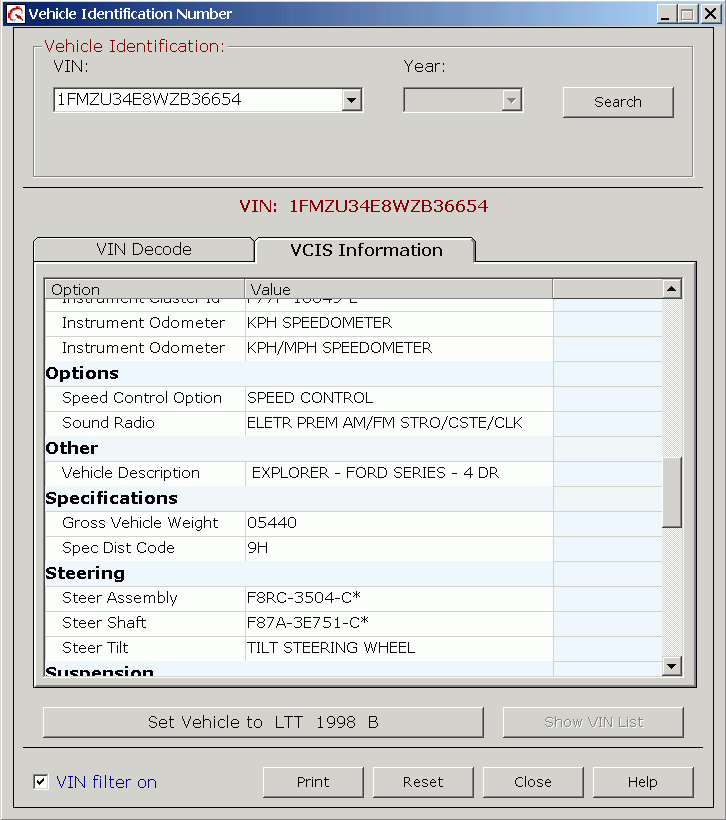Select the VCIS Information tab
This screenshot has height=820, width=726.
(366, 250)
